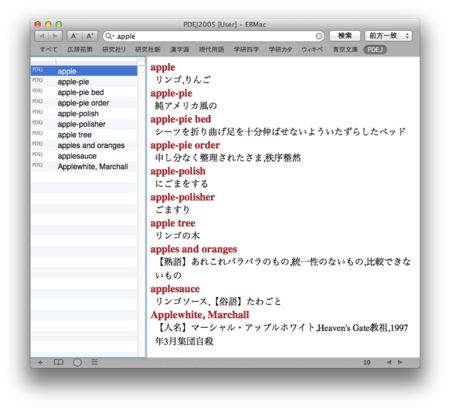Select the 研究社リ dictionary tab
This screenshot has width=450, height=410.
(x=114, y=50)
